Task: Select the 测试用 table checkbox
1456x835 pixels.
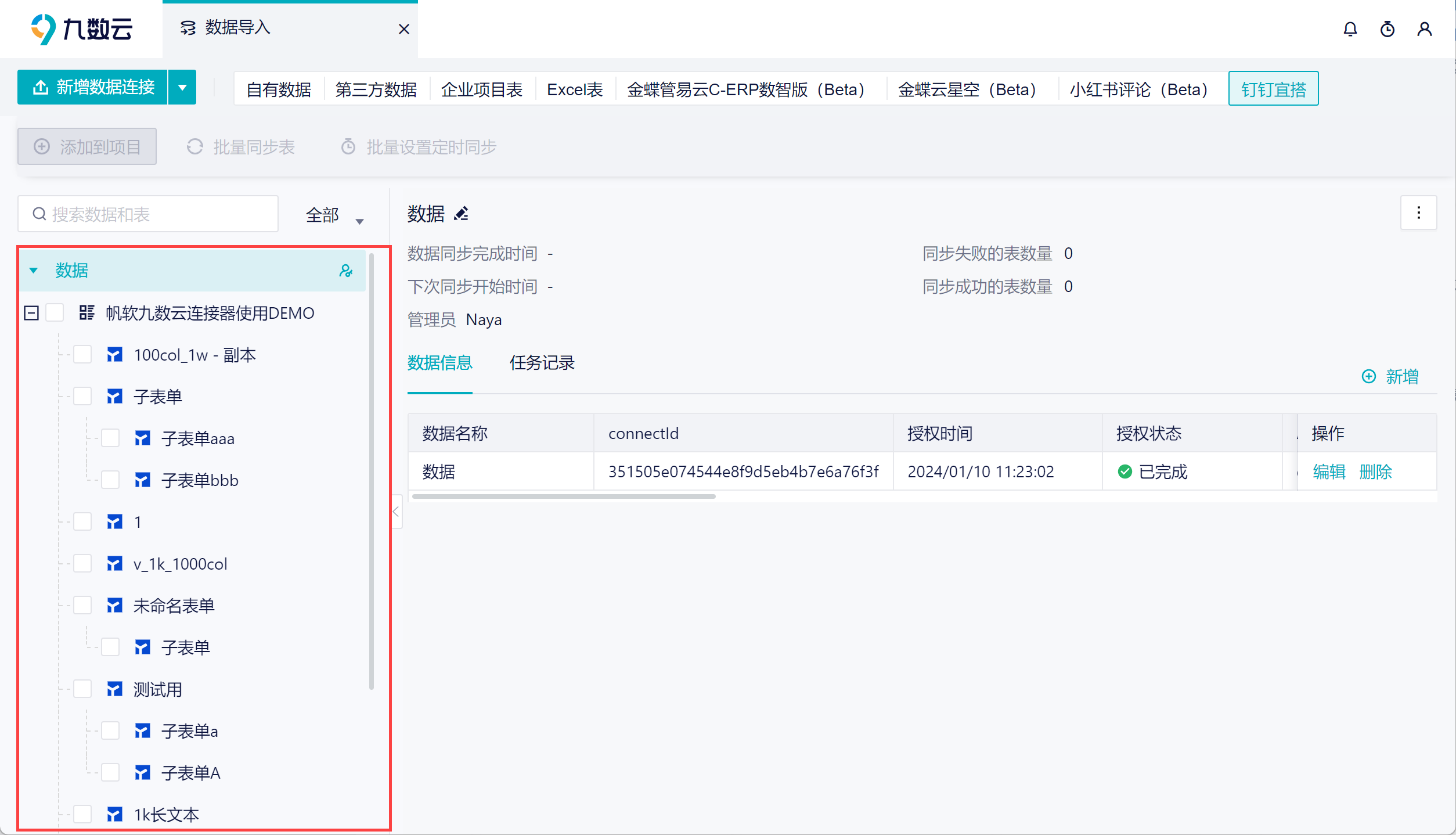Action: [83, 689]
